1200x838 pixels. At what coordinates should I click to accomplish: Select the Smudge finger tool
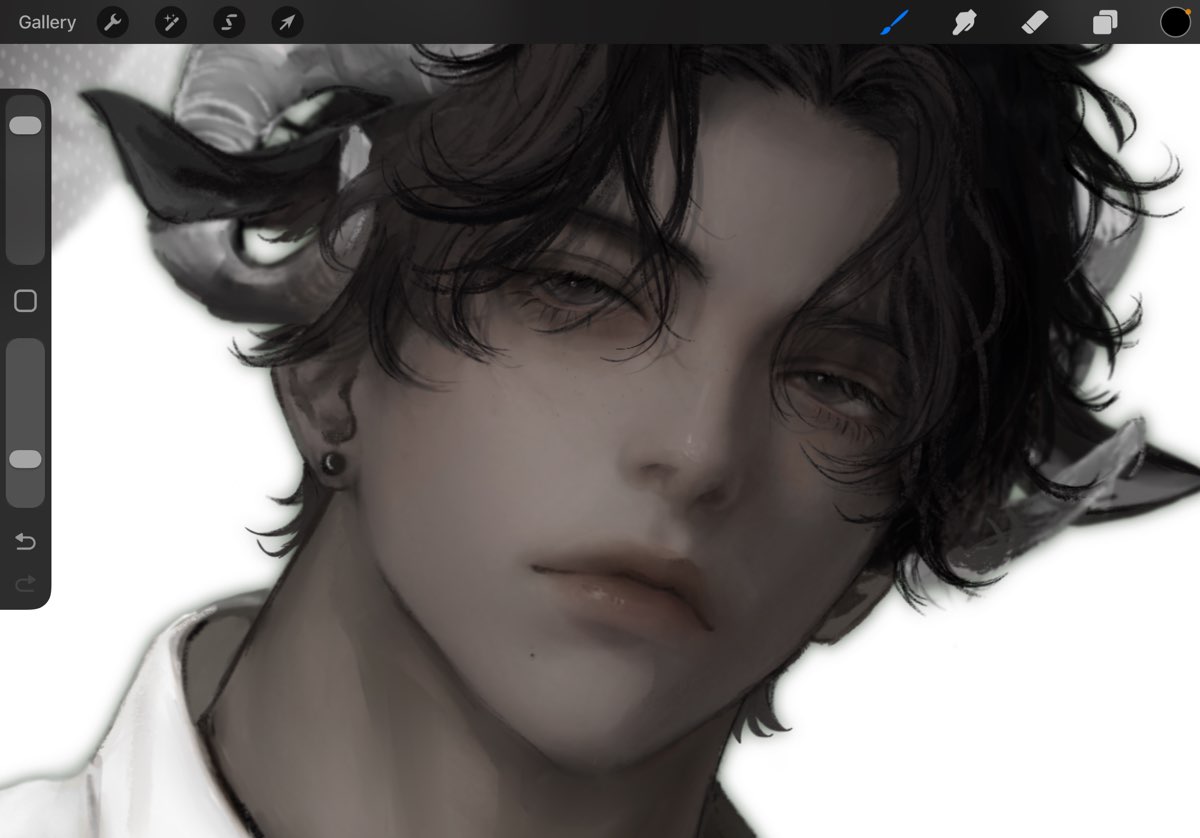[x=965, y=22]
